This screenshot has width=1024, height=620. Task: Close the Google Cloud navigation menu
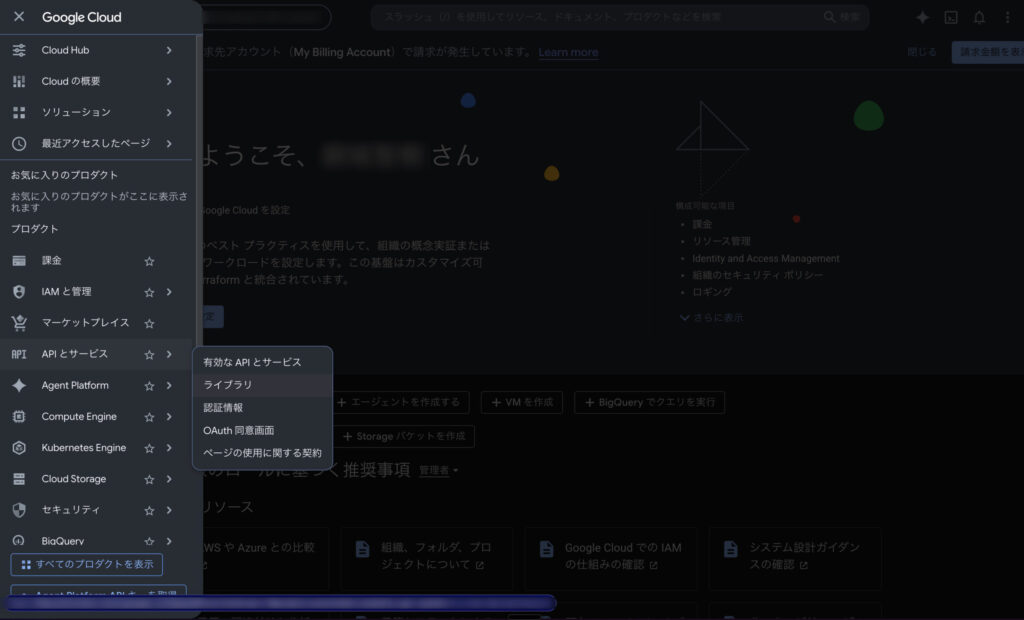point(19,16)
